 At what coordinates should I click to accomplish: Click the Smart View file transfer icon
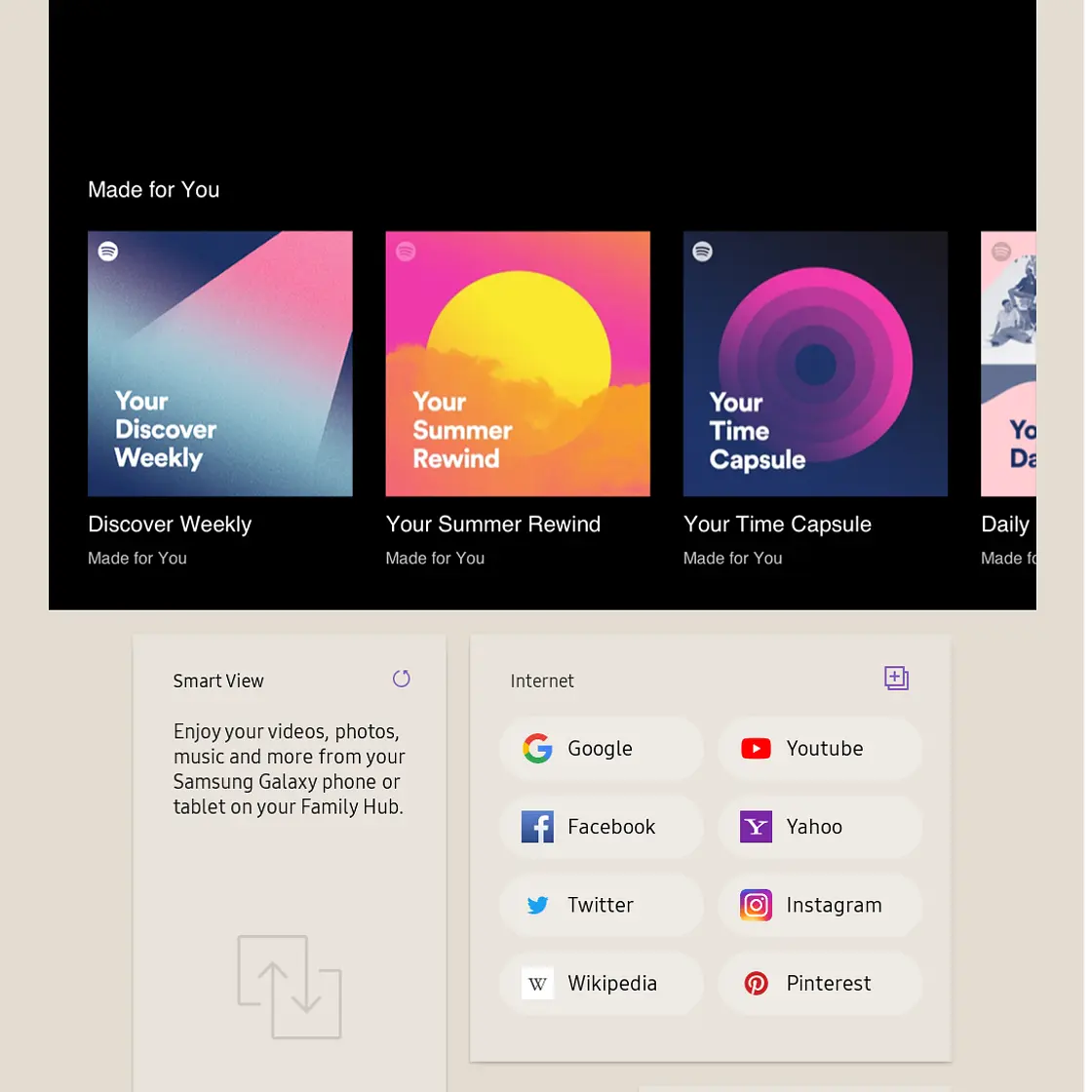(x=290, y=987)
